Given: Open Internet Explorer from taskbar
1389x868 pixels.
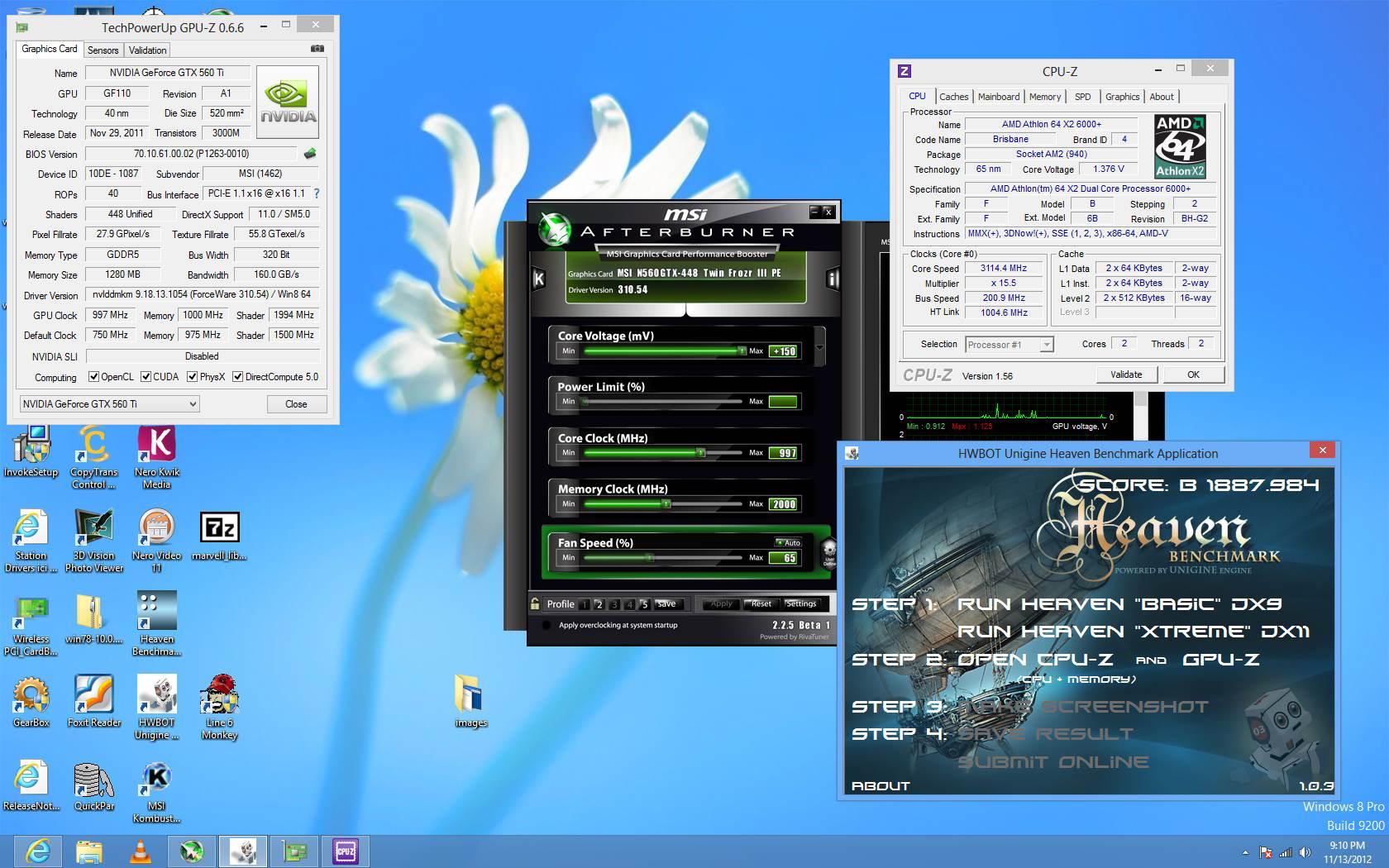Looking at the screenshot, I should [38, 851].
